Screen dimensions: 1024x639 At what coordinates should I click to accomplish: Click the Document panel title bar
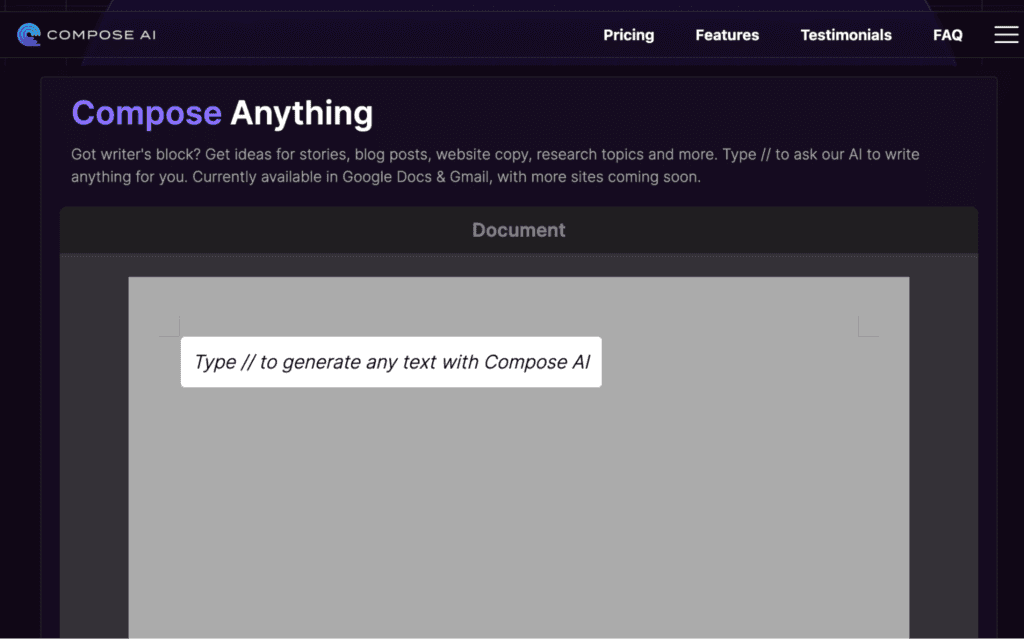tap(518, 229)
